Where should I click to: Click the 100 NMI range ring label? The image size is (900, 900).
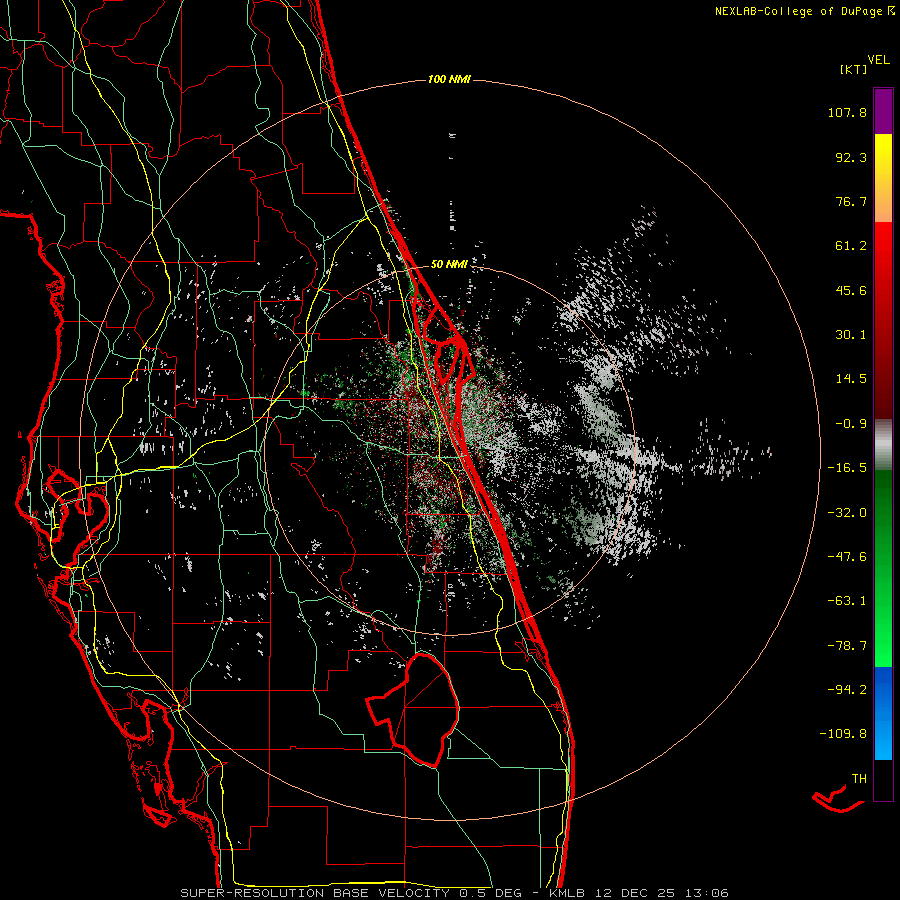[x=449, y=79]
